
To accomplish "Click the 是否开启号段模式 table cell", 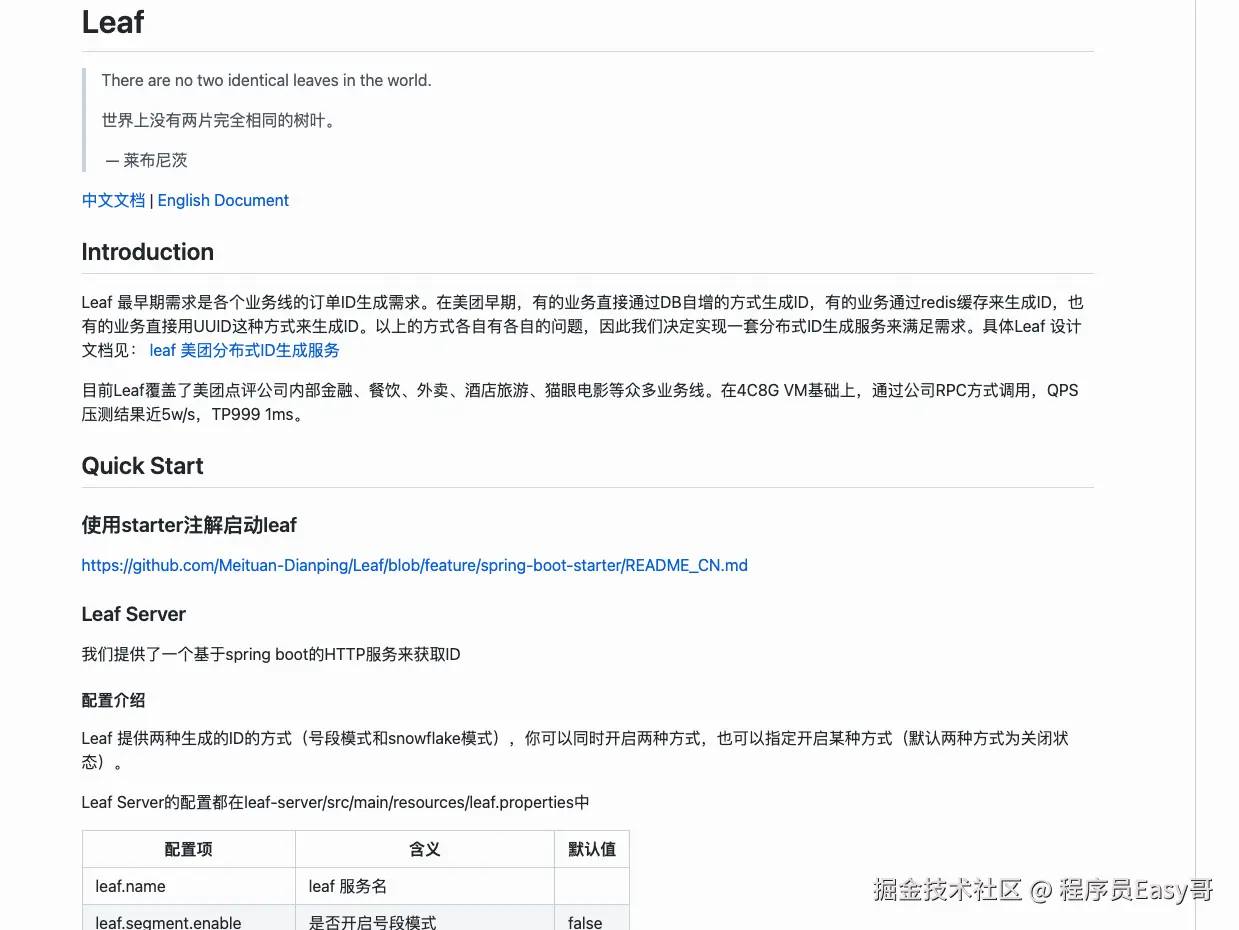I will tap(425, 918).
